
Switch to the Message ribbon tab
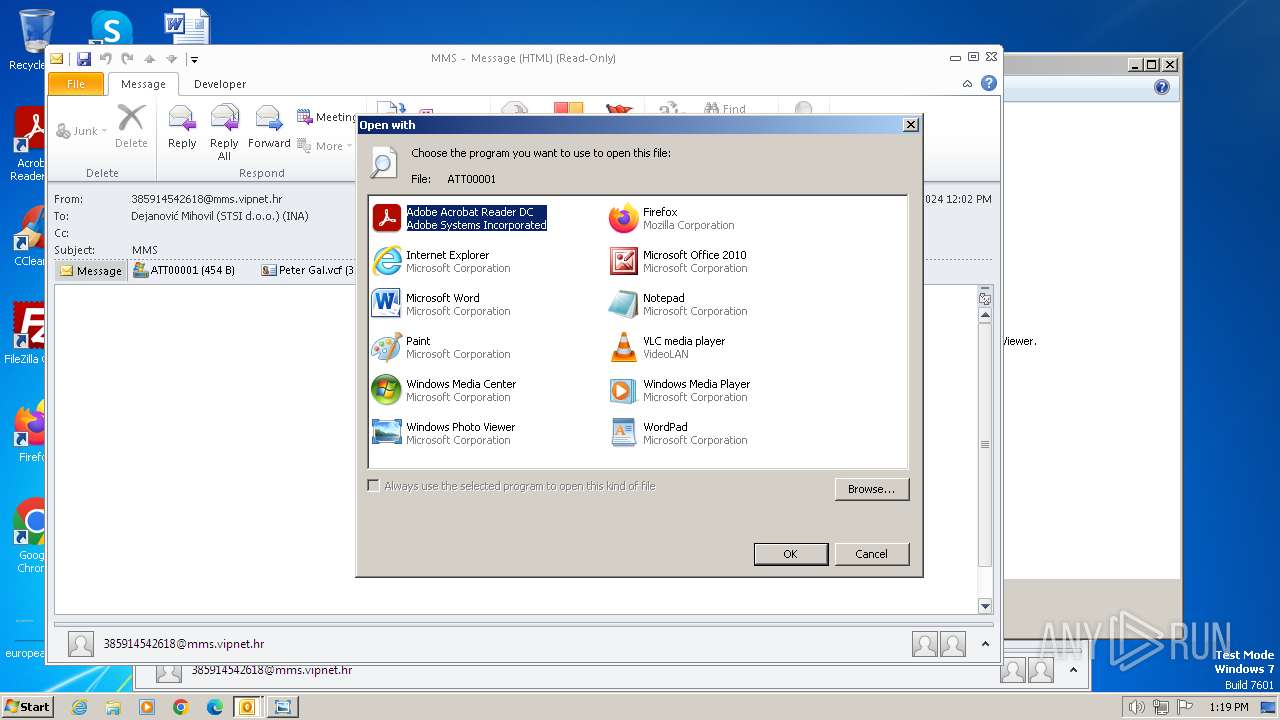pos(143,84)
